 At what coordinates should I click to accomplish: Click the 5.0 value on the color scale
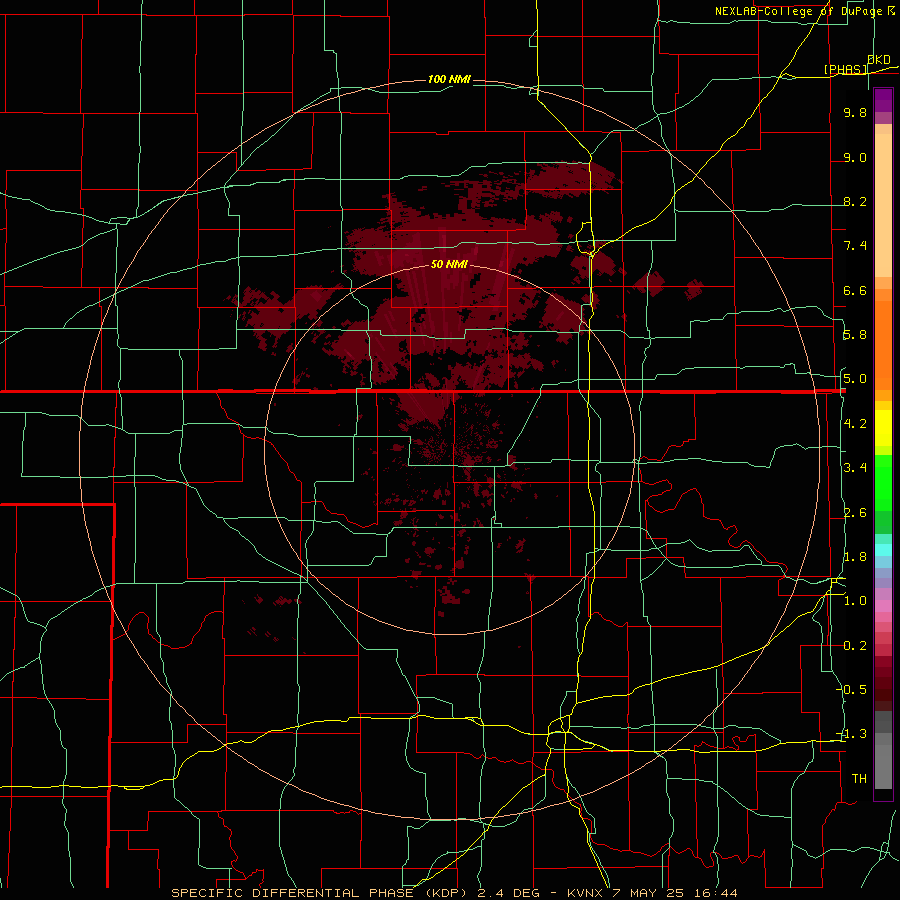[855, 379]
